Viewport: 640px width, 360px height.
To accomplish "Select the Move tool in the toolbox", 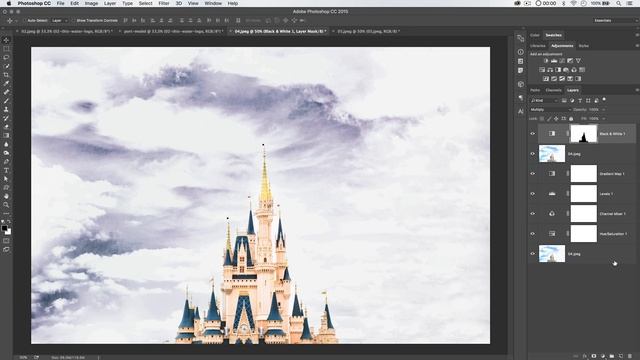I will pyautogui.click(x=6, y=40).
